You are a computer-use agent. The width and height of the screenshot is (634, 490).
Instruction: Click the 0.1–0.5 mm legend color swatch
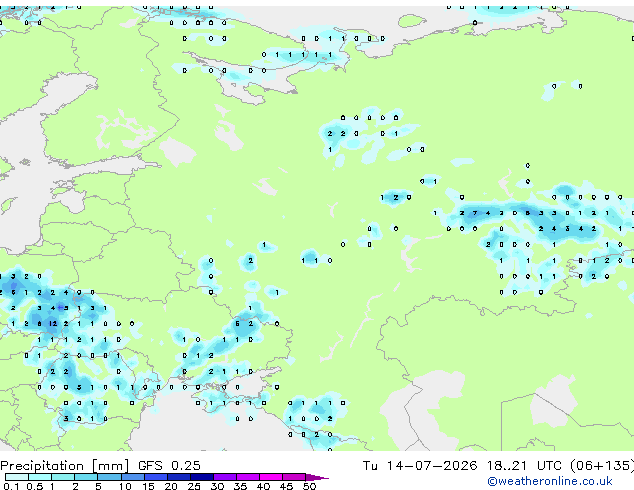click(x=17, y=477)
